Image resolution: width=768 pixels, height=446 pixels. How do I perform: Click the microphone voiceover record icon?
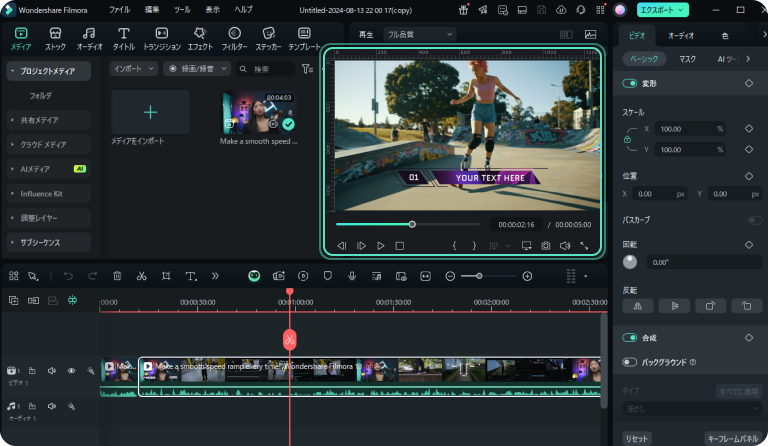click(x=352, y=276)
